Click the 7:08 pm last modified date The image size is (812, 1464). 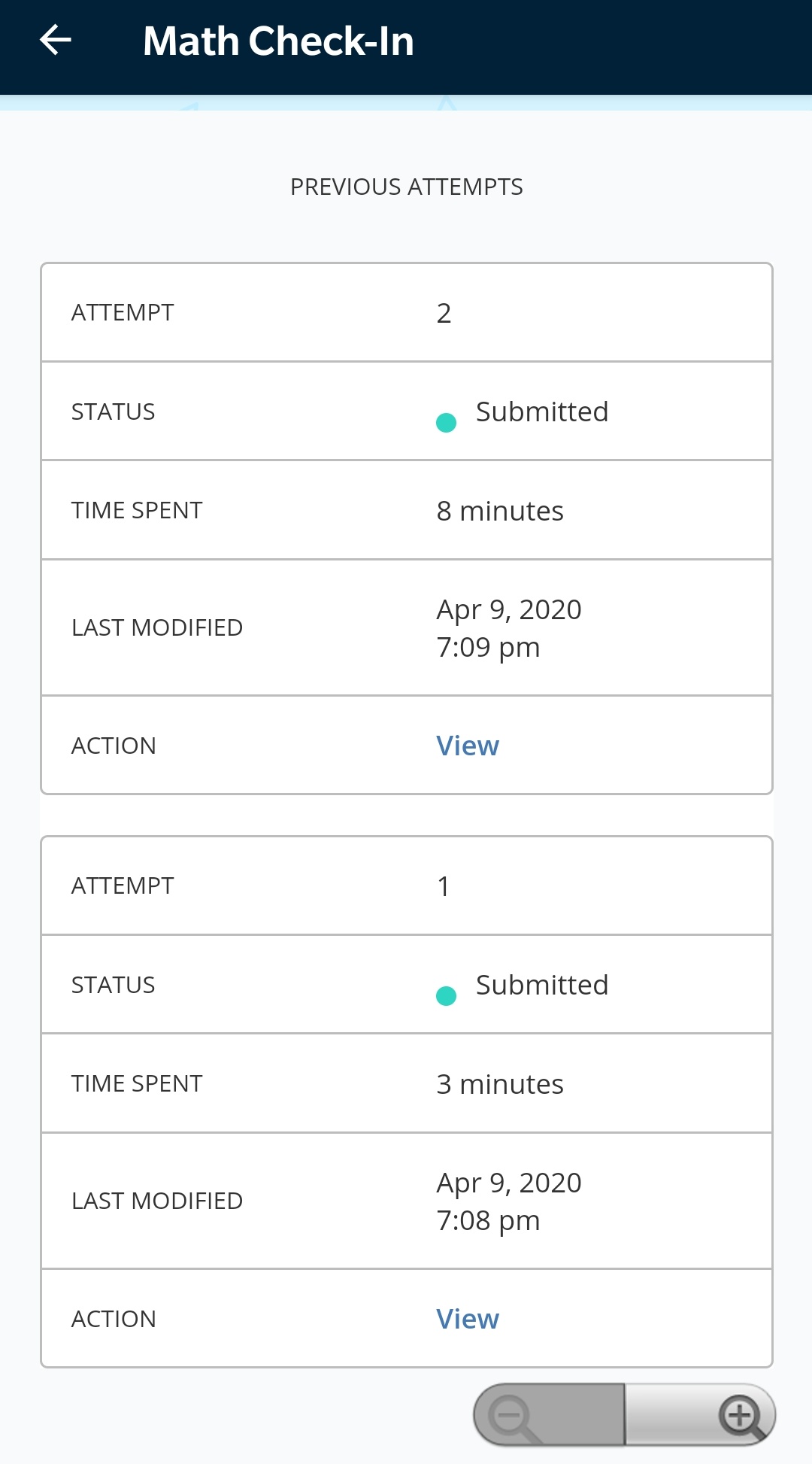[508, 1201]
